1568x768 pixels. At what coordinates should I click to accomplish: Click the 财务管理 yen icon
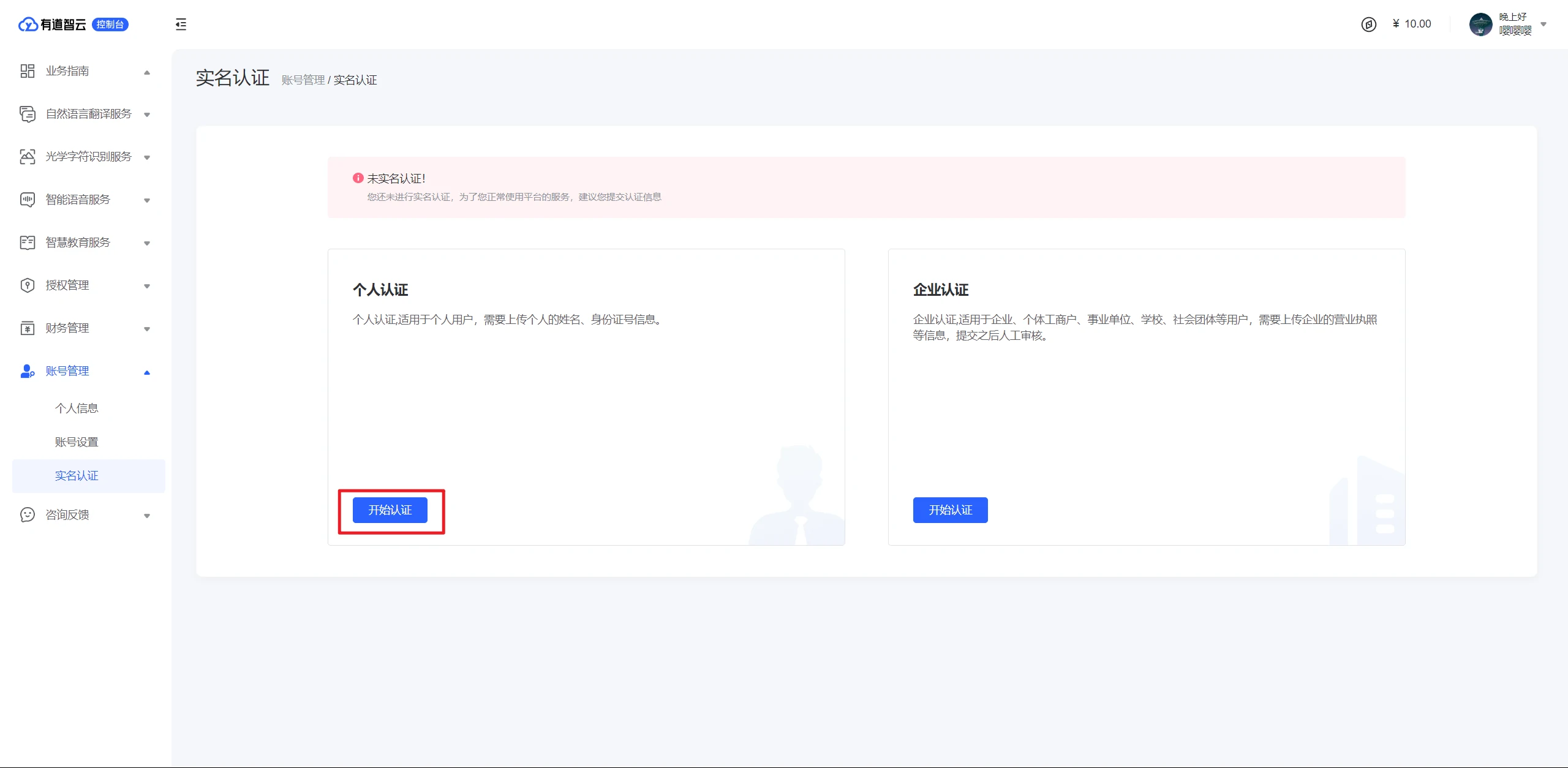pyautogui.click(x=28, y=328)
